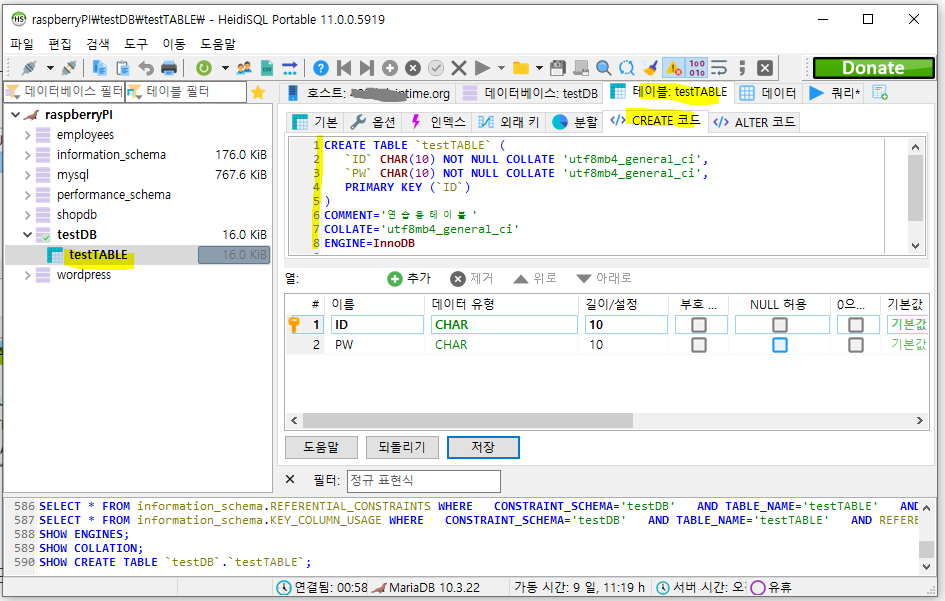Click the 도움말 button below the column grid
Screen dimensions: 945x601
321,447
